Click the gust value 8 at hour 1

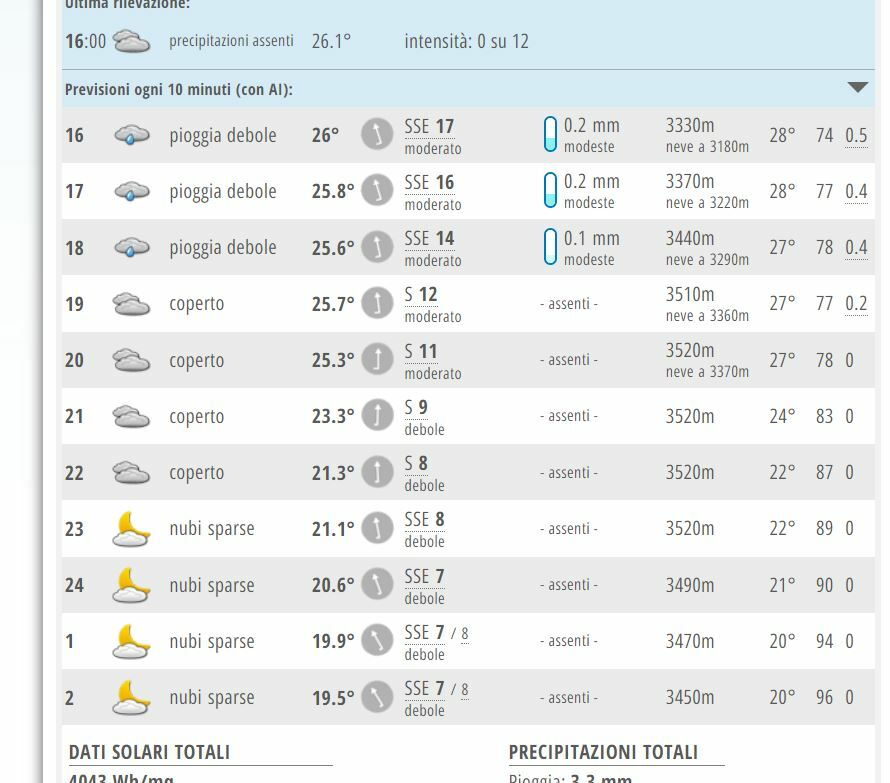click(465, 633)
